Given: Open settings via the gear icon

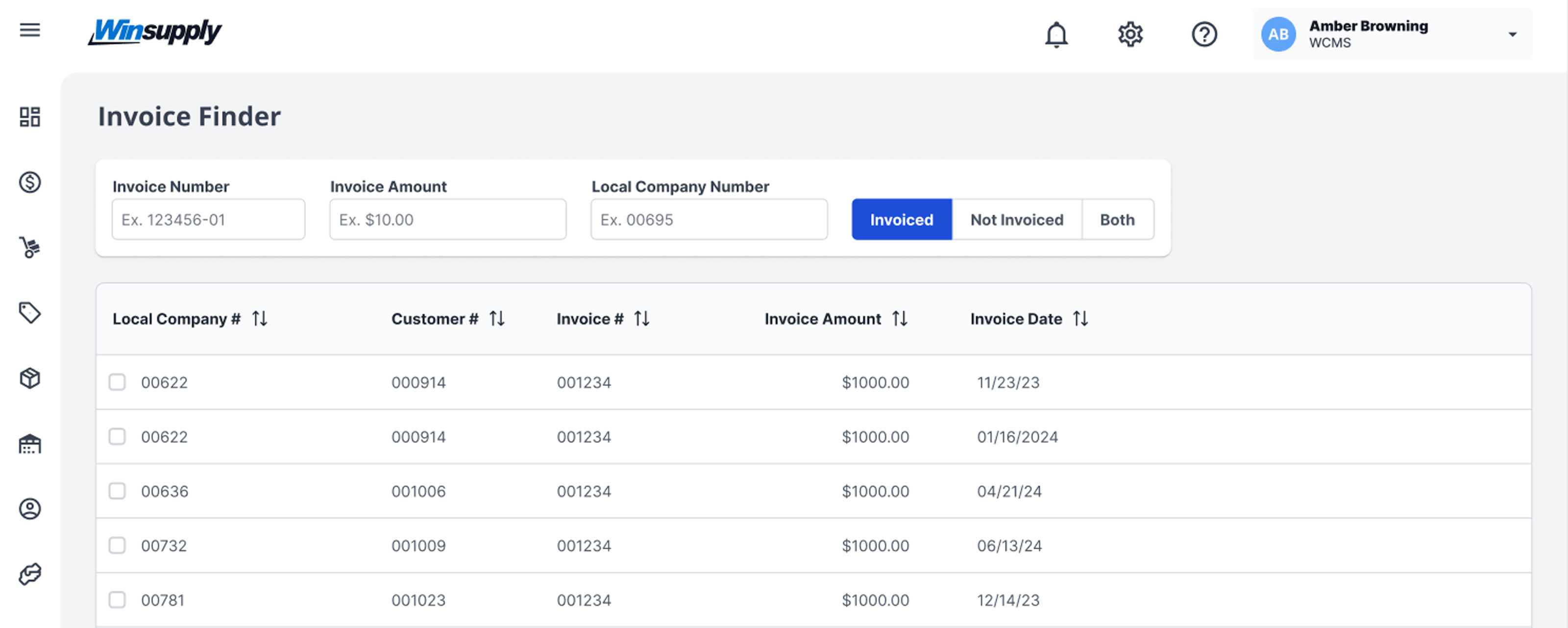Looking at the screenshot, I should pos(1130,35).
